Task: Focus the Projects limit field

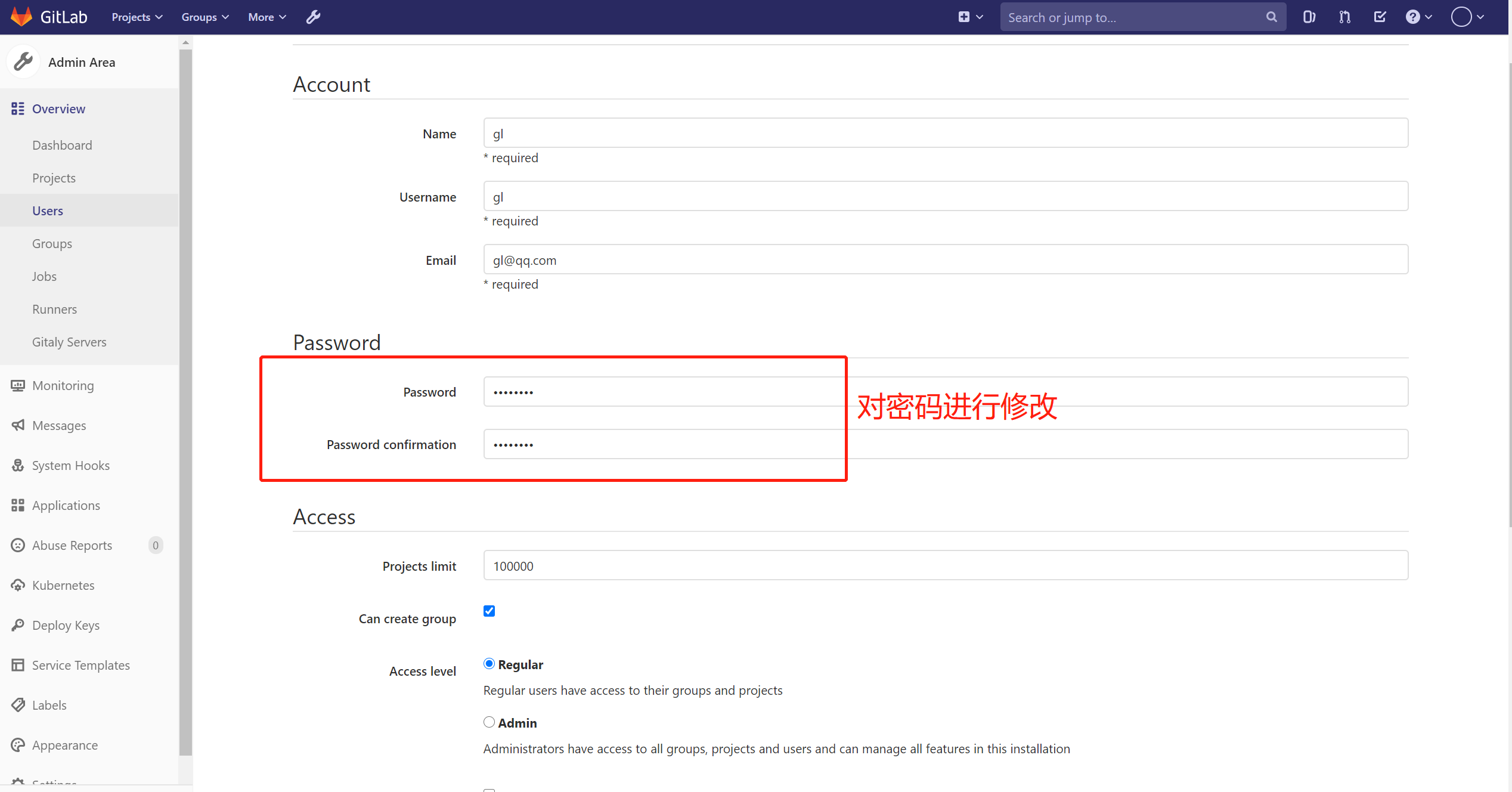Action: [x=946, y=565]
